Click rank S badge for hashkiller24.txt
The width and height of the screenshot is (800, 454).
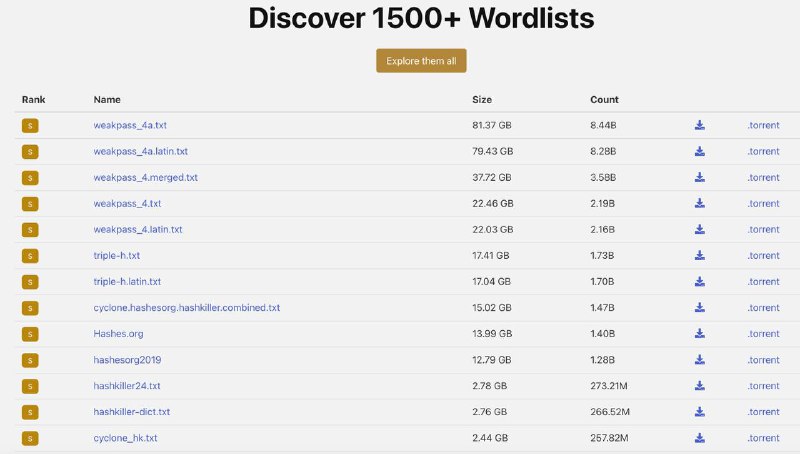coord(30,386)
